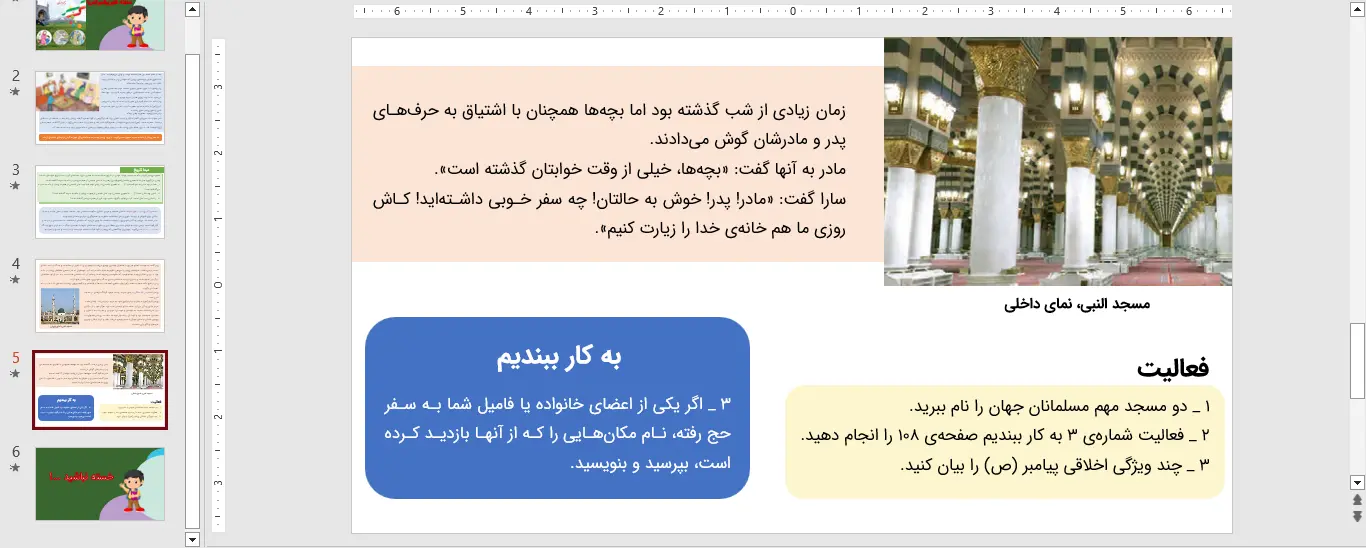The height and width of the screenshot is (548, 1366).
Task: Select the yellow activity list box
Action: pos(1004,441)
